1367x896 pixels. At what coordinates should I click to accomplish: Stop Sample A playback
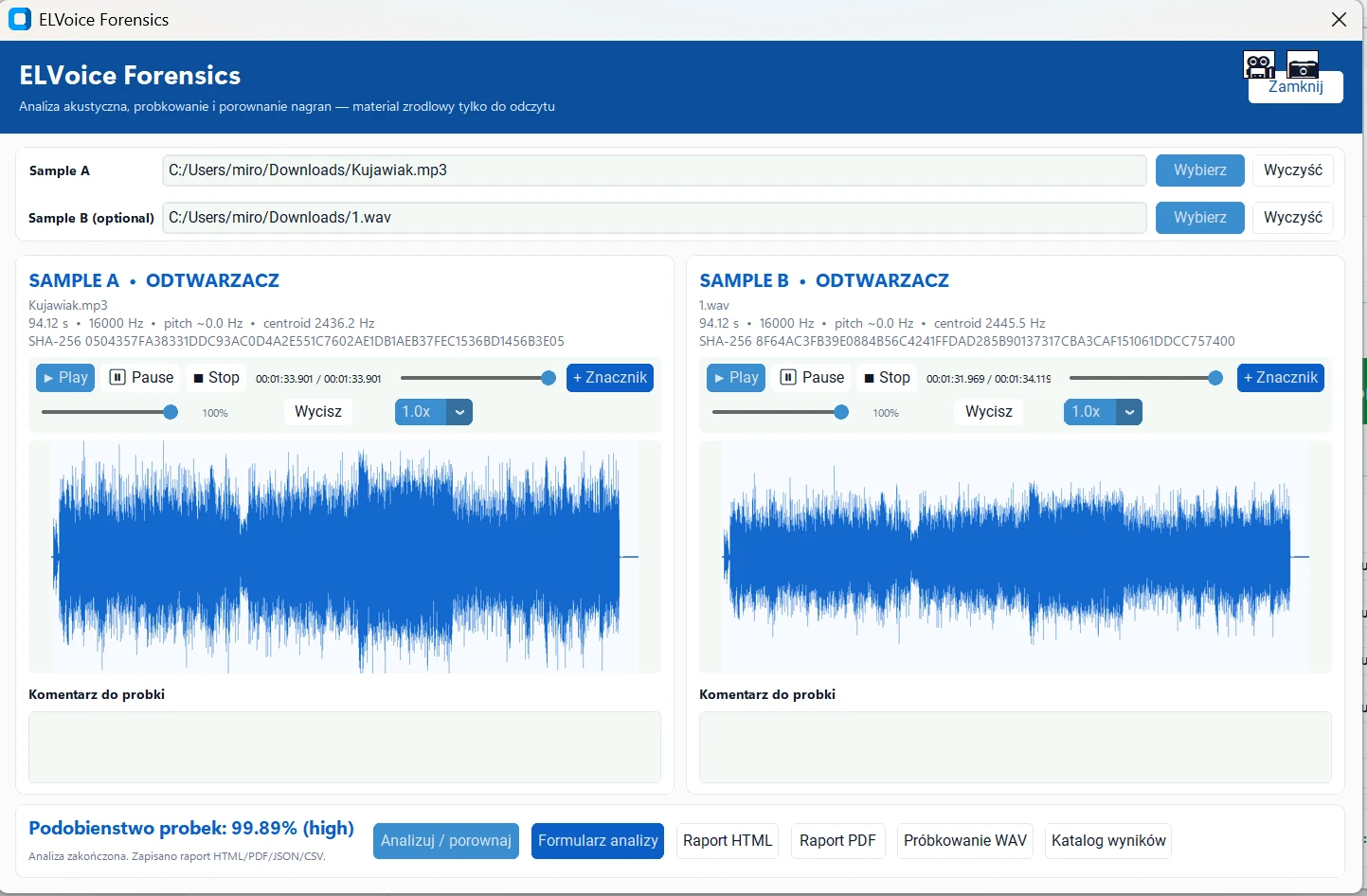click(216, 378)
